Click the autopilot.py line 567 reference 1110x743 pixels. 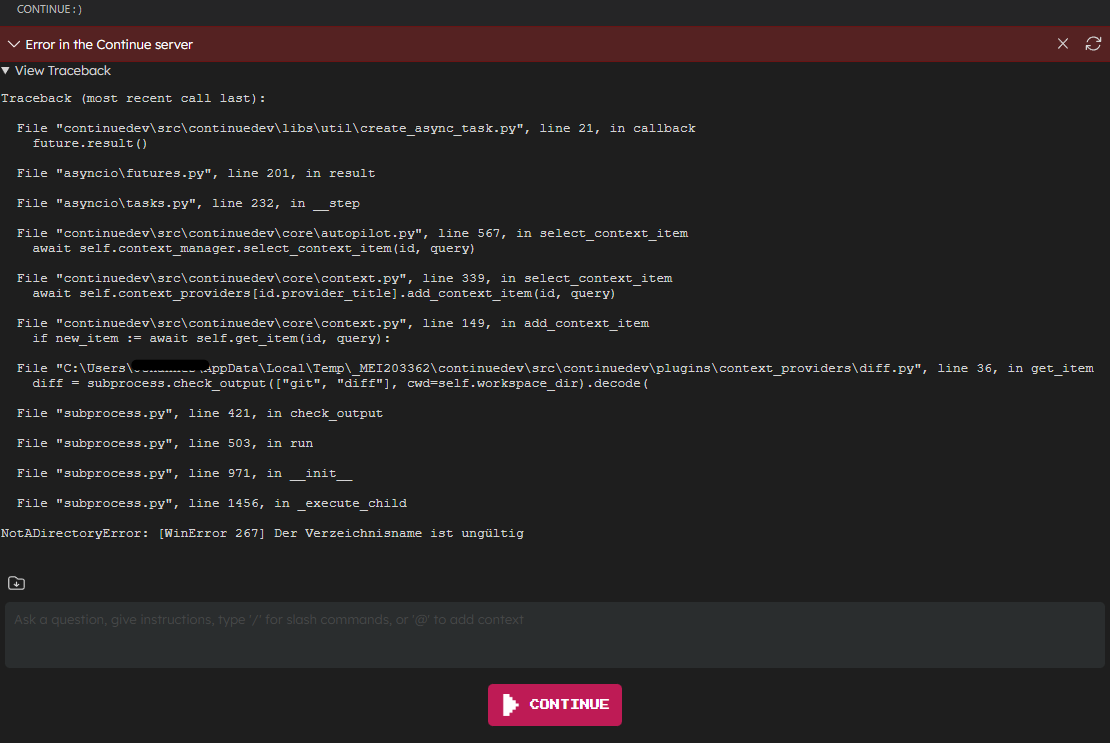(x=350, y=233)
